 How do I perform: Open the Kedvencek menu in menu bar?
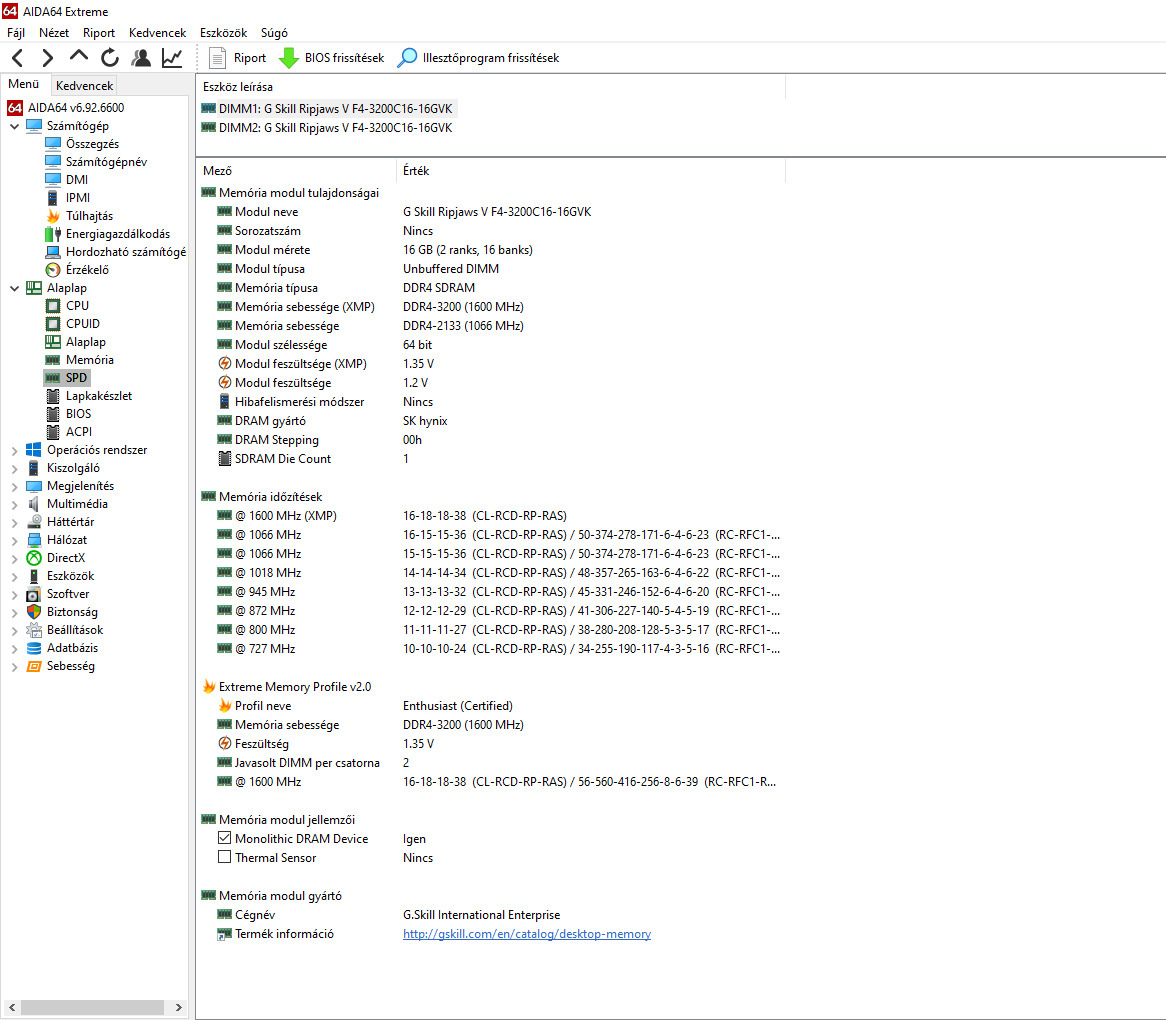point(157,33)
